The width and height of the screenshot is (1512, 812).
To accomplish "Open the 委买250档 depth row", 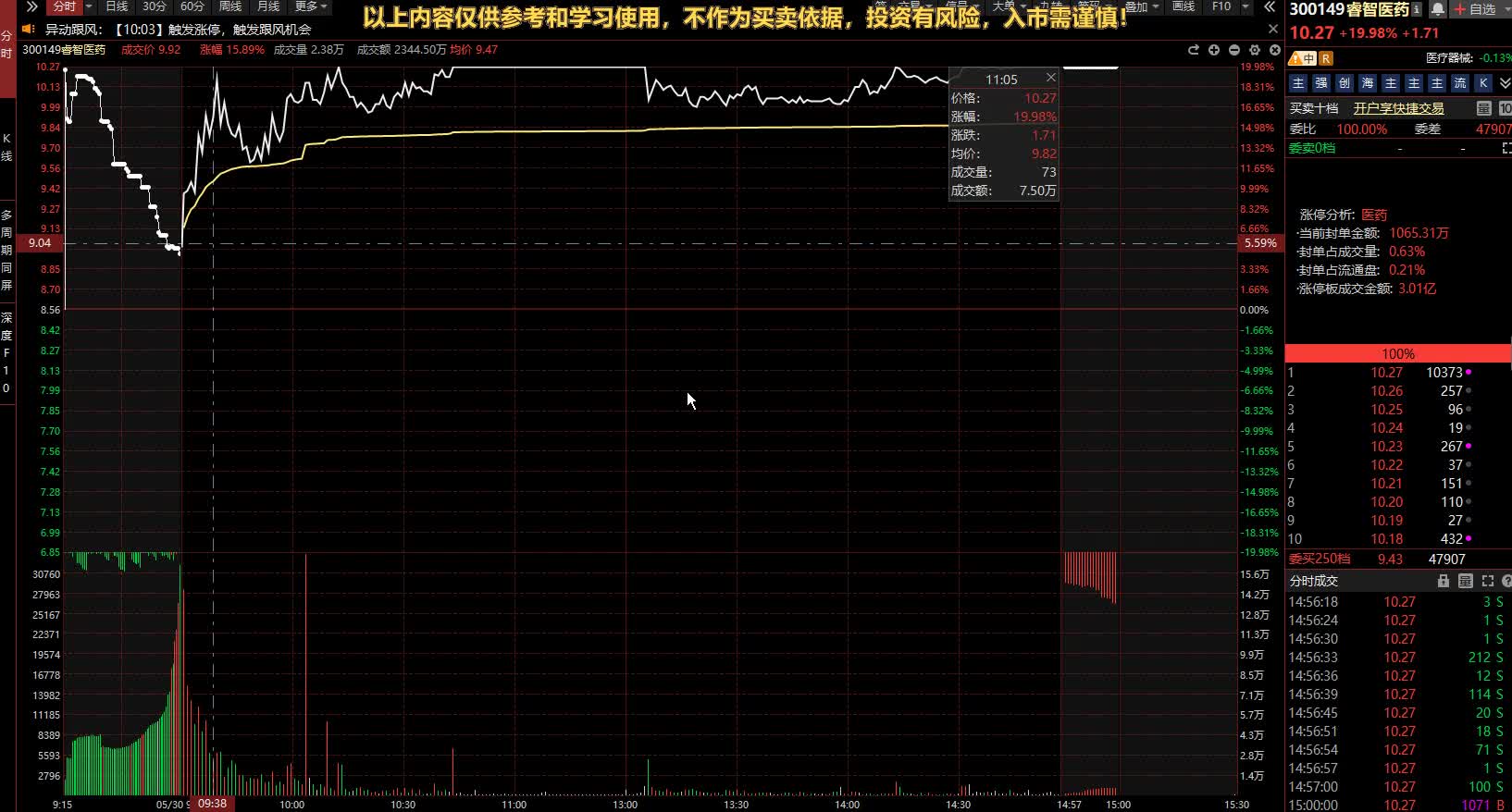I will point(1398,559).
